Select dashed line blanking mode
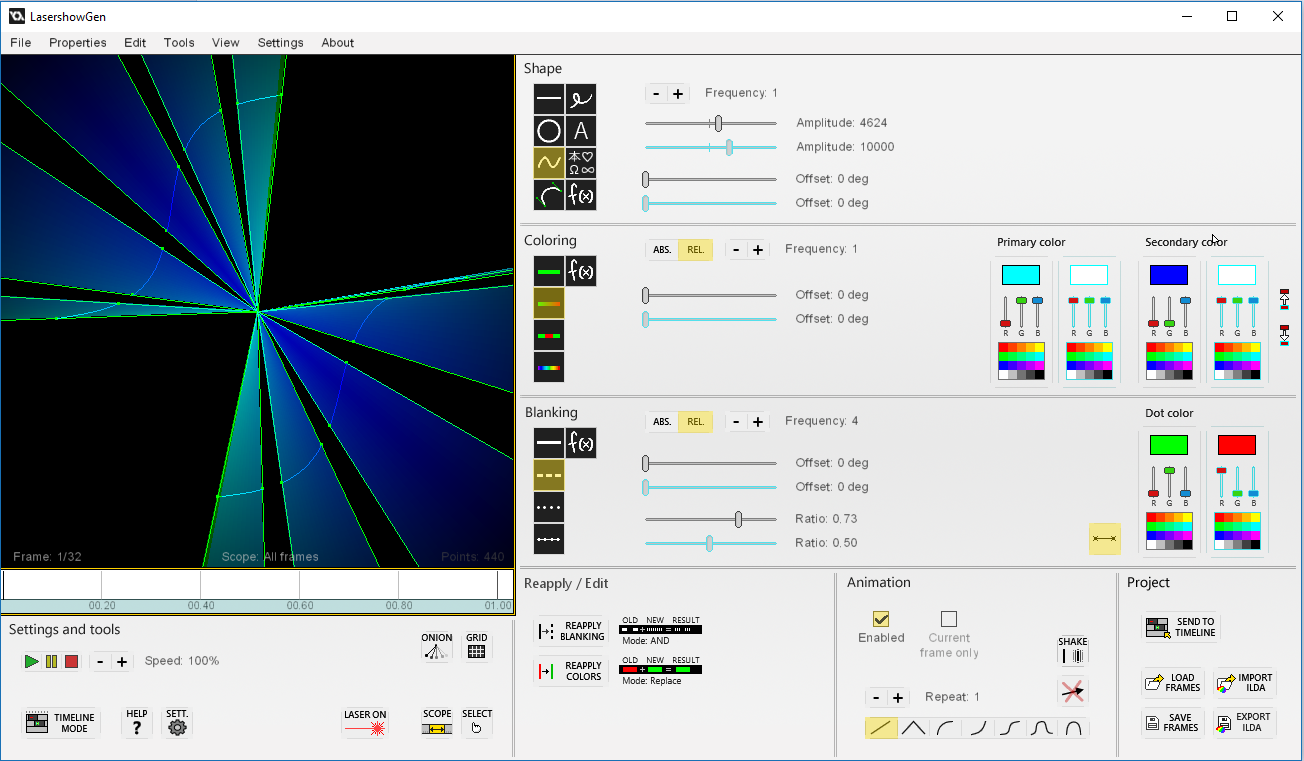 pyautogui.click(x=549, y=475)
